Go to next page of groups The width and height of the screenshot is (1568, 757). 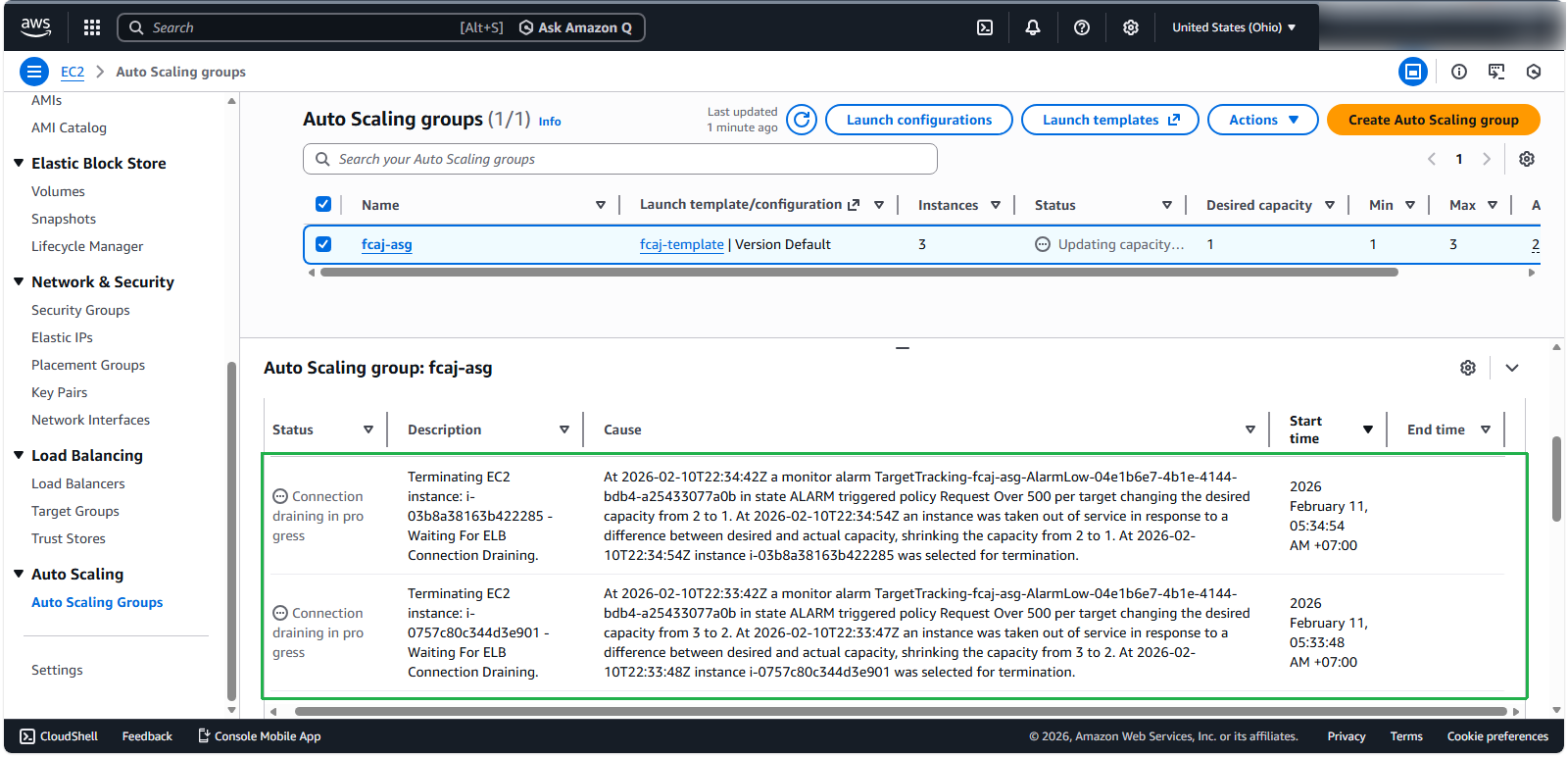click(1487, 159)
